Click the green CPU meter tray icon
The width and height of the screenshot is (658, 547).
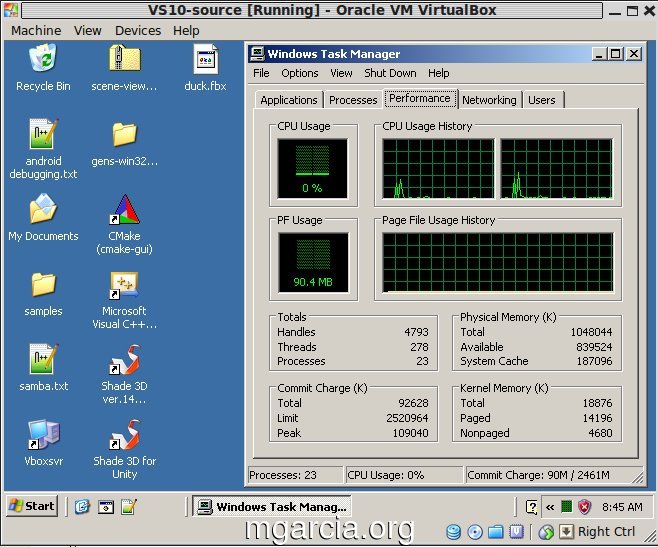567,507
